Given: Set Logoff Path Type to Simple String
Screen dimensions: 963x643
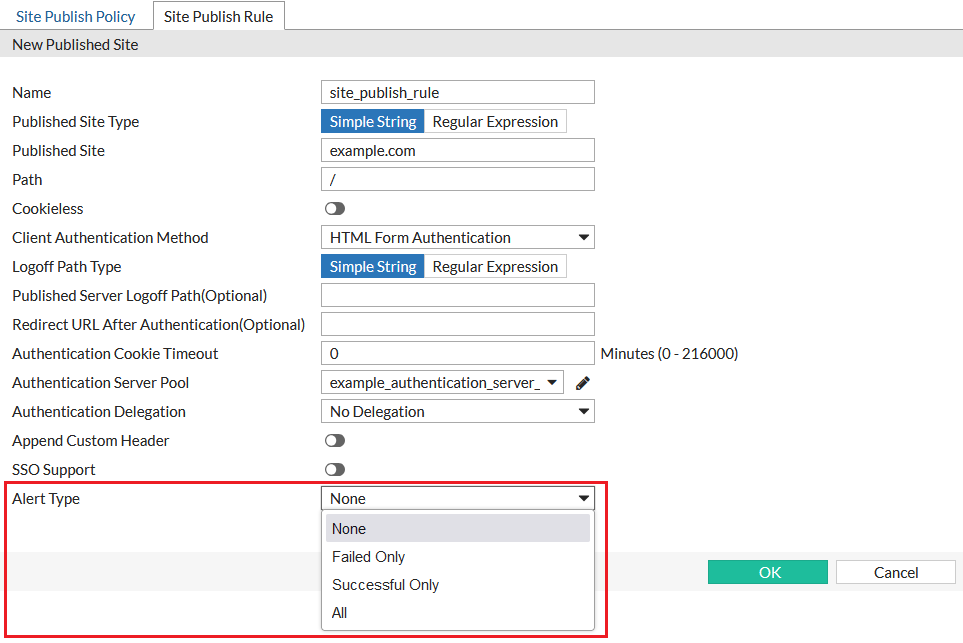Looking at the screenshot, I should click(x=373, y=267).
